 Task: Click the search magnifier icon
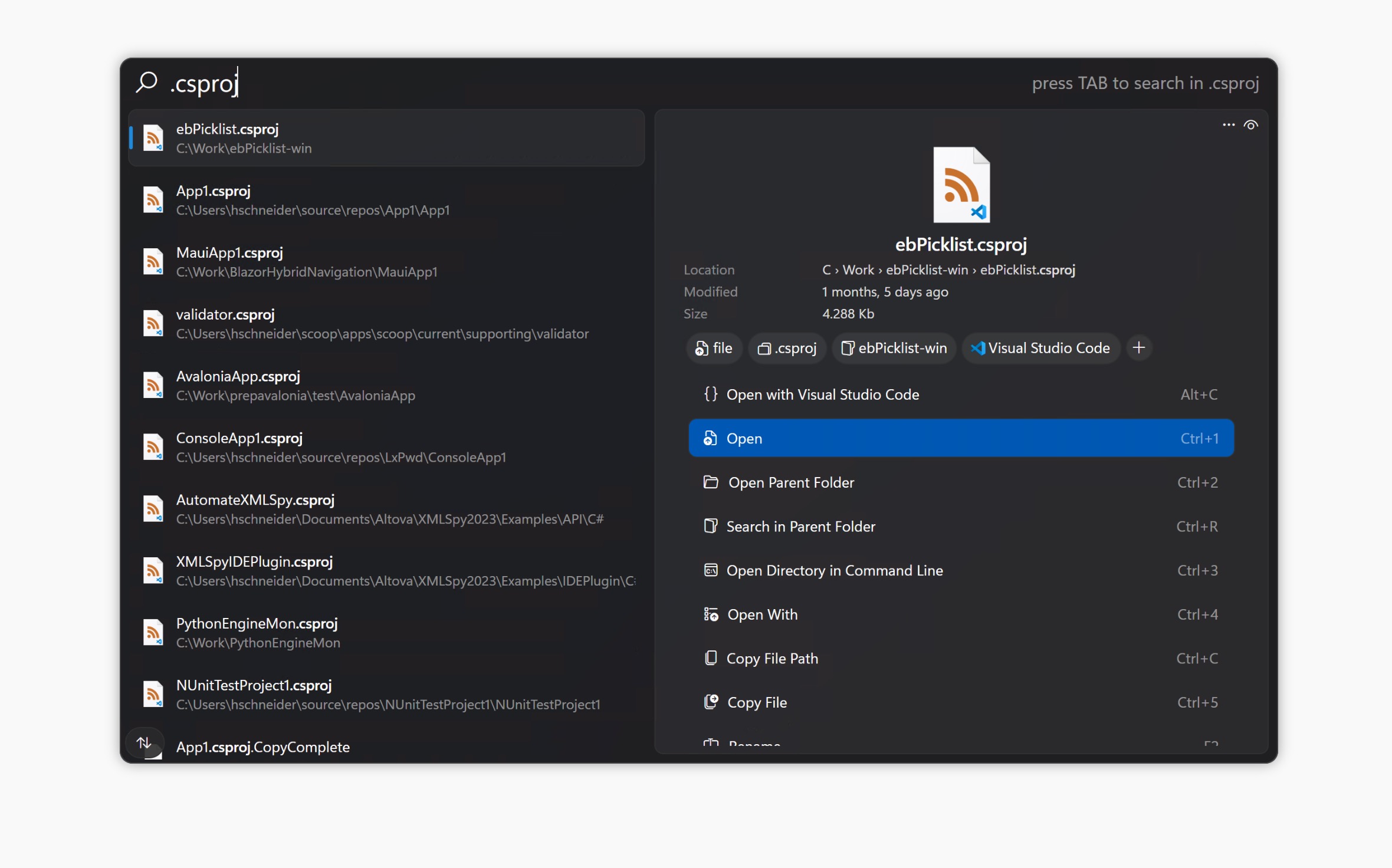tap(146, 82)
